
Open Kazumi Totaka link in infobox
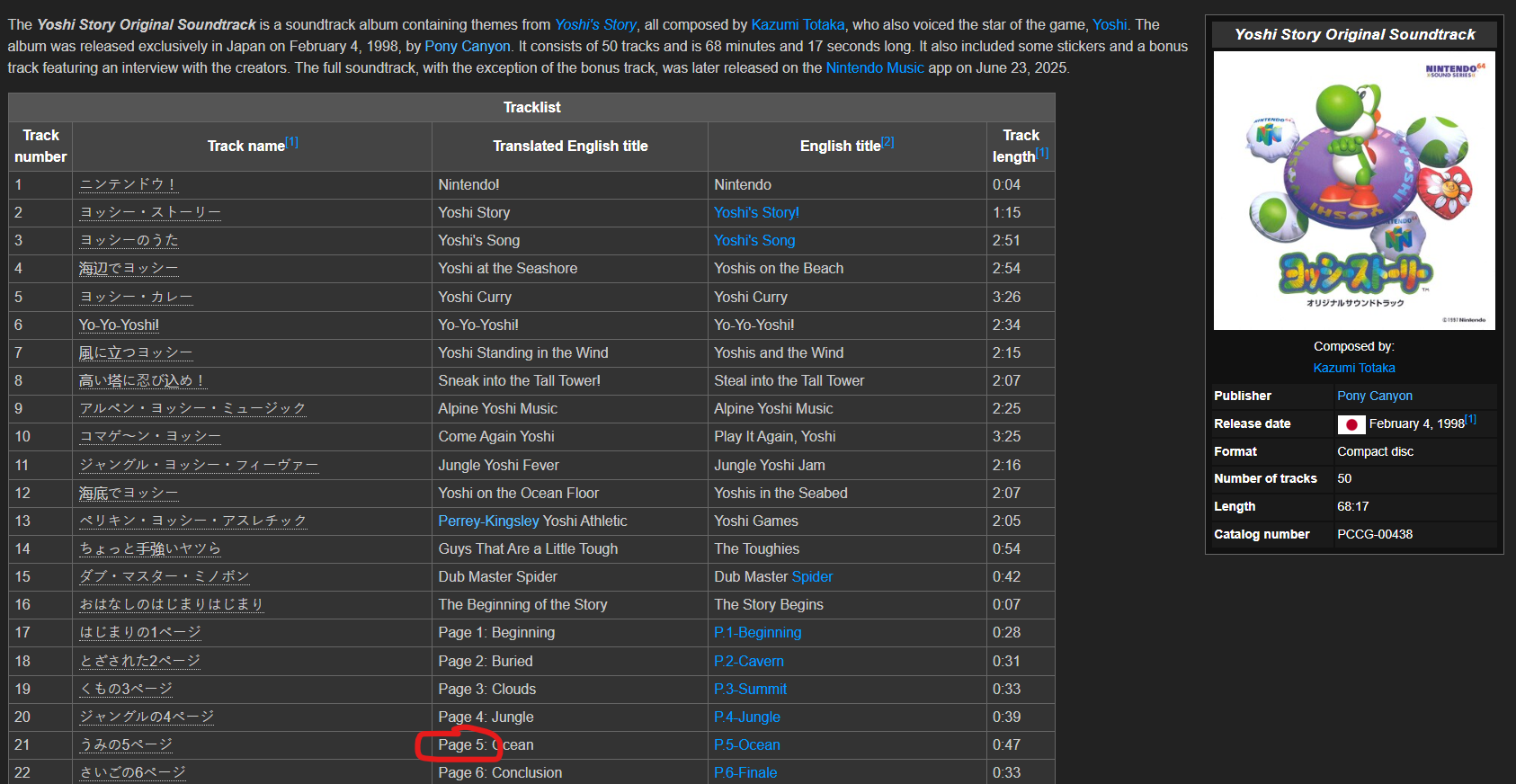click(x=1354, y=368)
